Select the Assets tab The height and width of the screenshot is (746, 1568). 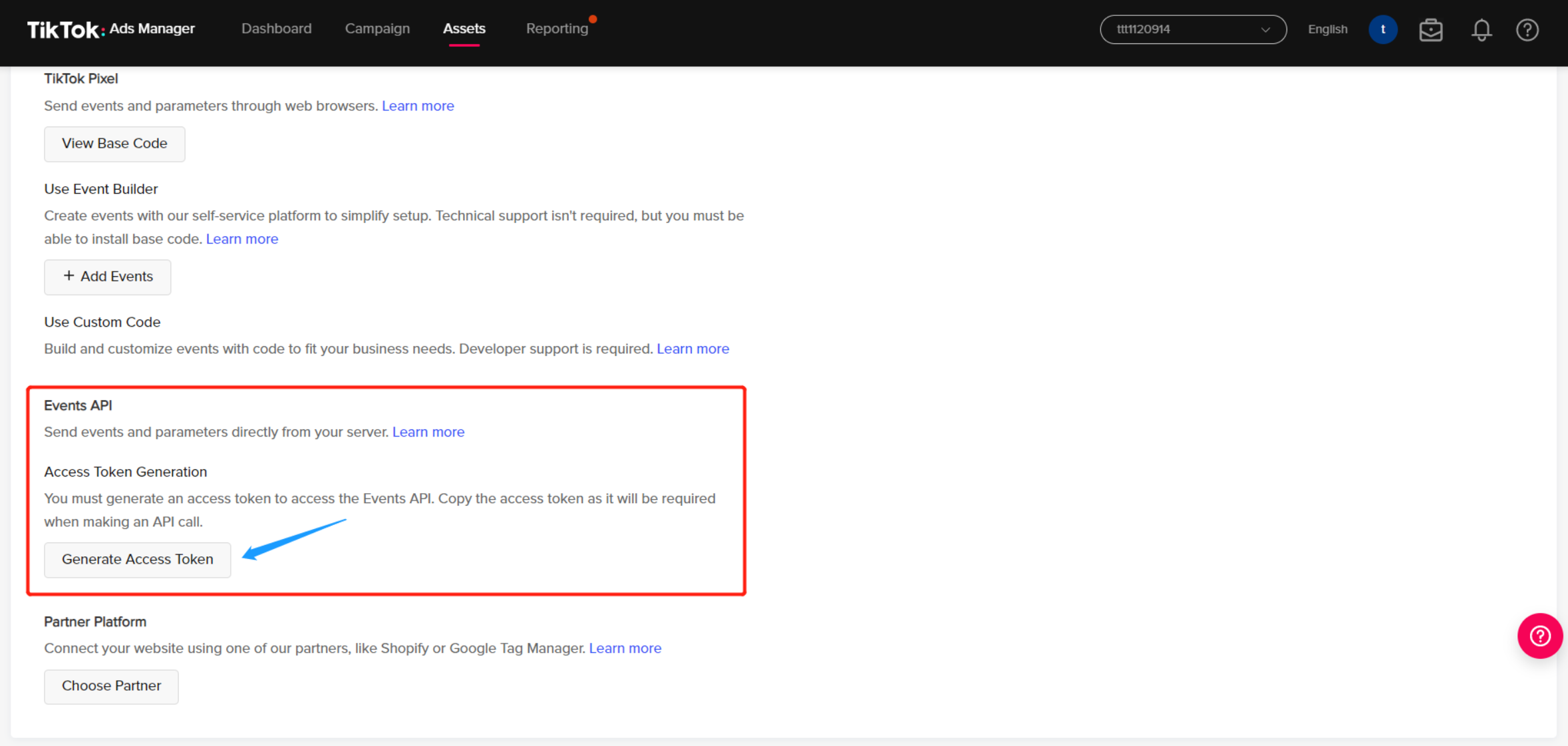(464, 29)
